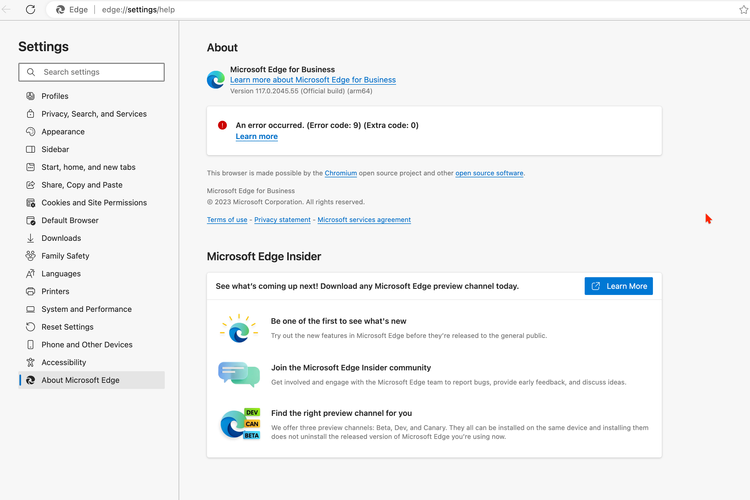Open the Family Safety section
This screenshot has height=500, width=750.
[x=65, y=256]
